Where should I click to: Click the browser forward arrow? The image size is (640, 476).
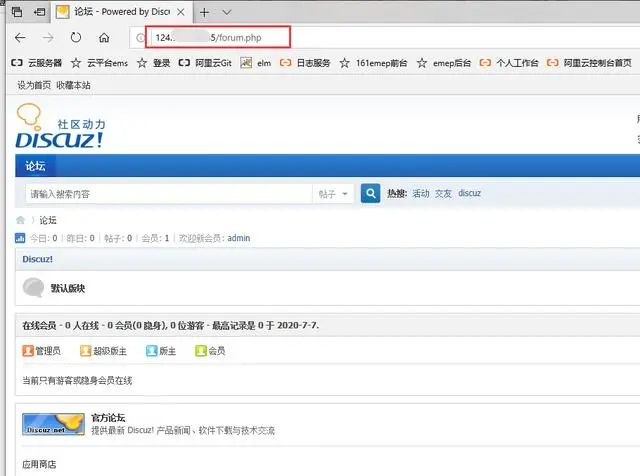(x=48, y=38)
